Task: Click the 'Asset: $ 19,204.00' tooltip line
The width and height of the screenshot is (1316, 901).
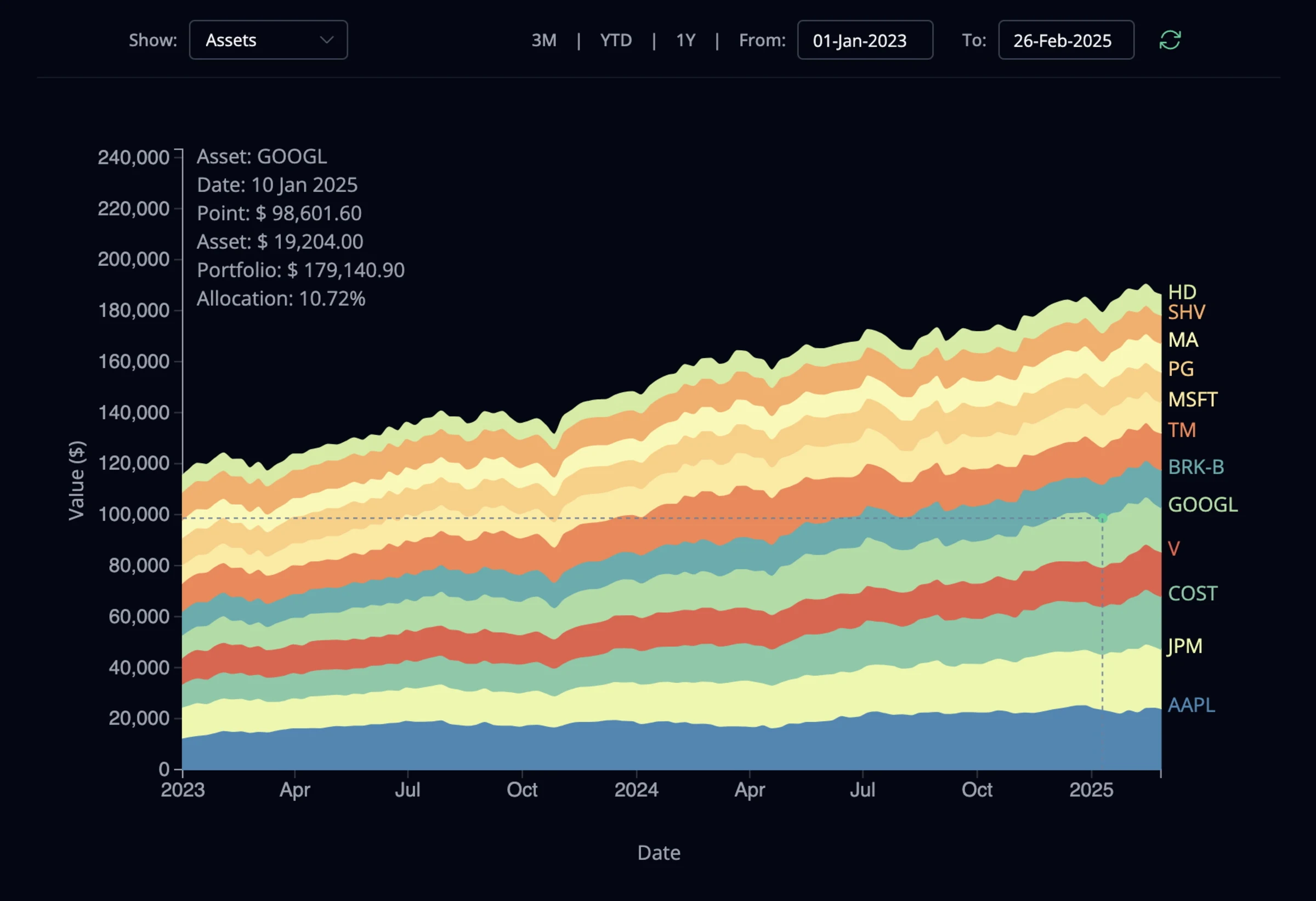Action: pyautogui.click(x=280, y=242)
